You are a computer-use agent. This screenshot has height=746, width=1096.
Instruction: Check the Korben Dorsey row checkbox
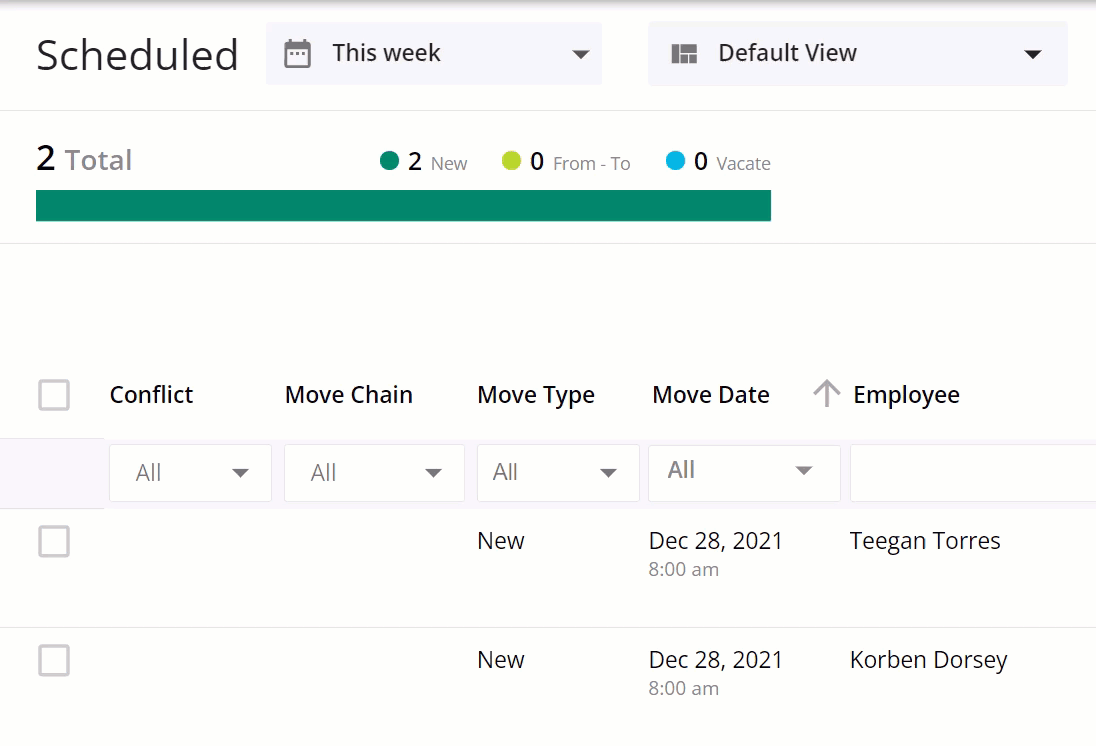tap(54, 661)
